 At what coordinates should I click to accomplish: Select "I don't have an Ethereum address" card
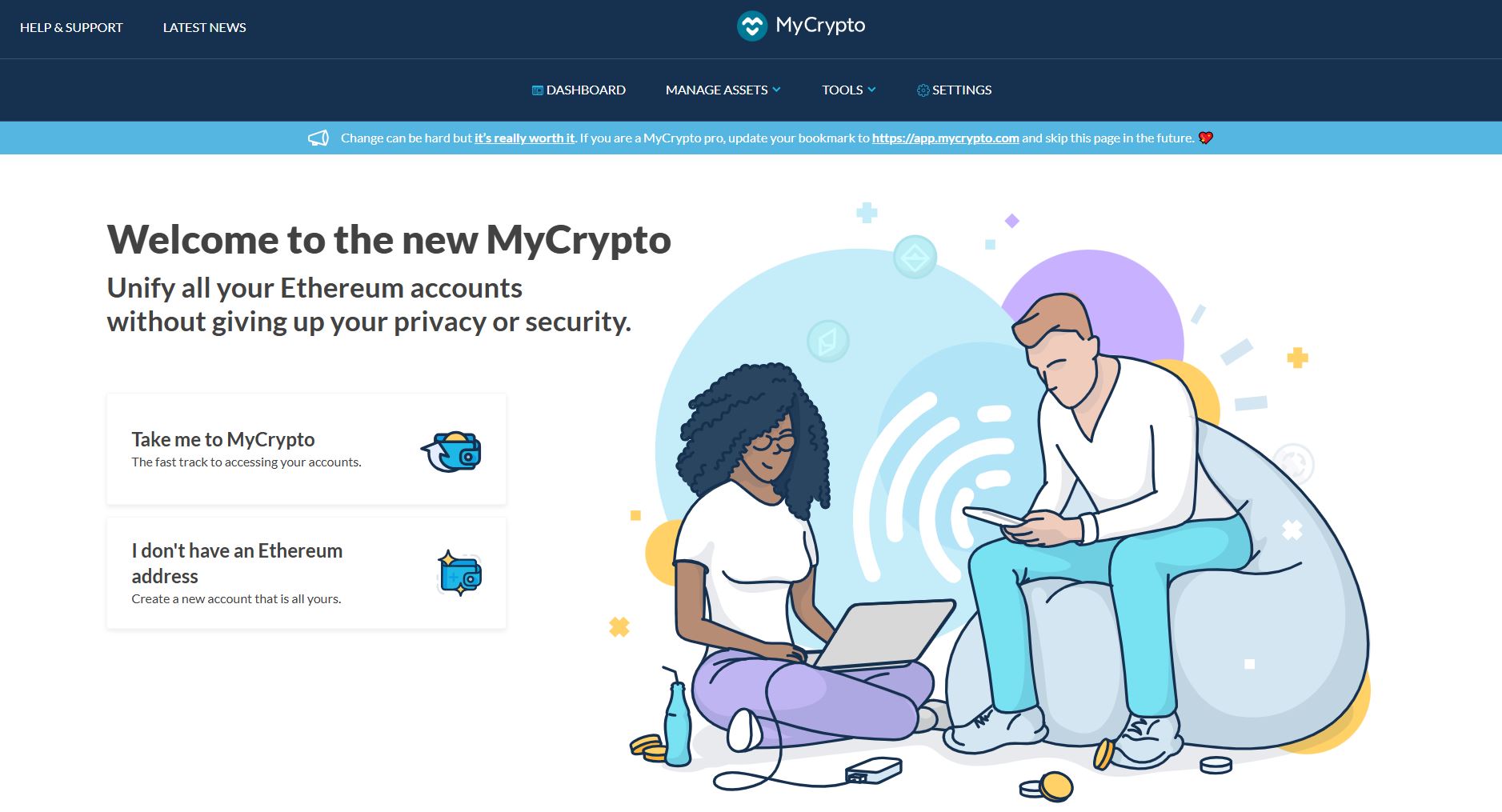click(306, 573)
